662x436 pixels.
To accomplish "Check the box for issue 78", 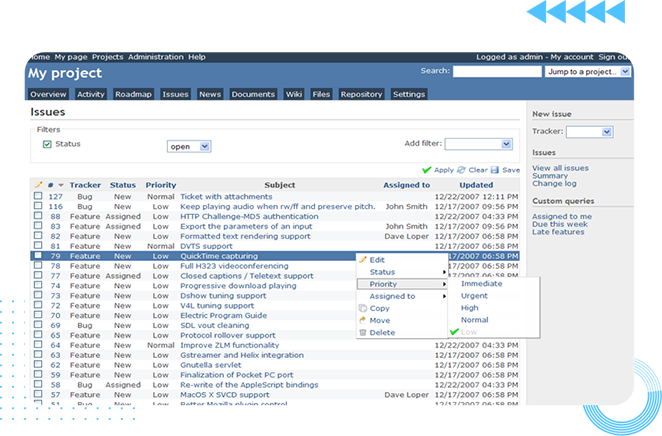I will 38,265.
